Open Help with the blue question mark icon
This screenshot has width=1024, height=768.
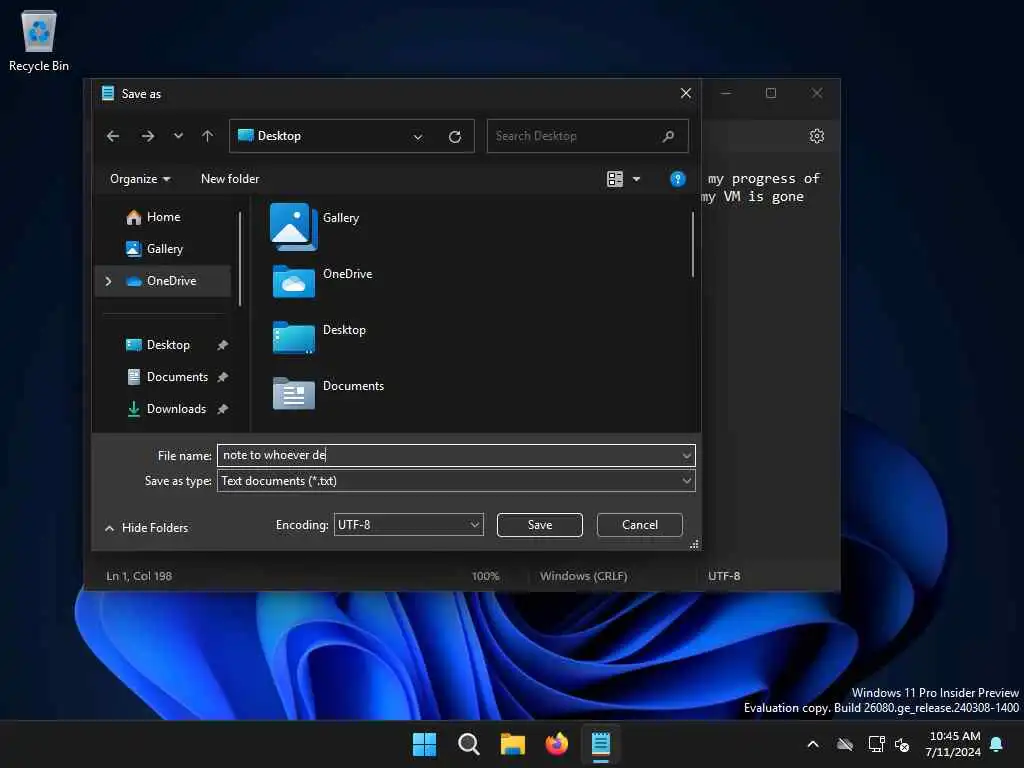[x=678, y=179]
